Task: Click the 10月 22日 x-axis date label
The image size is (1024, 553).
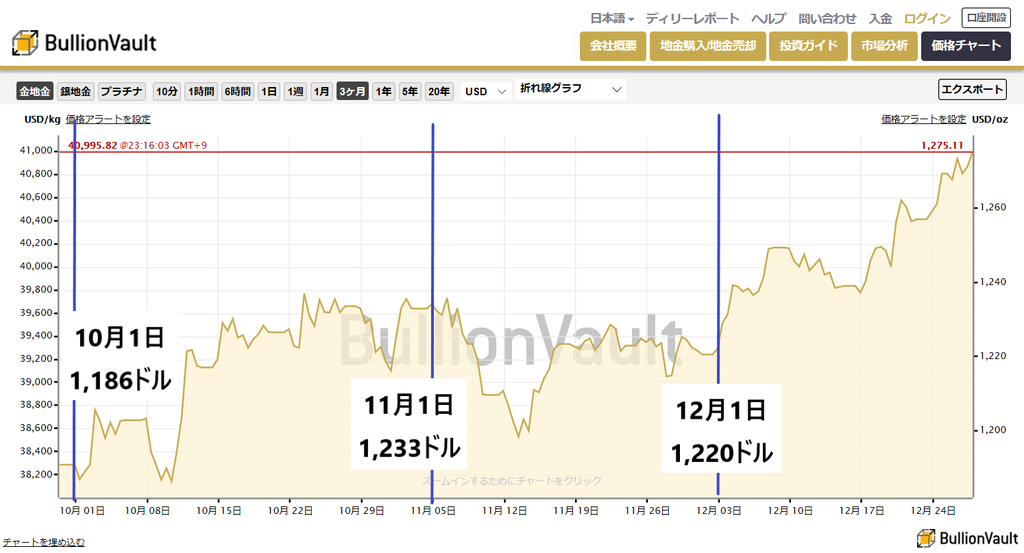Action: [x=290, y=511]
